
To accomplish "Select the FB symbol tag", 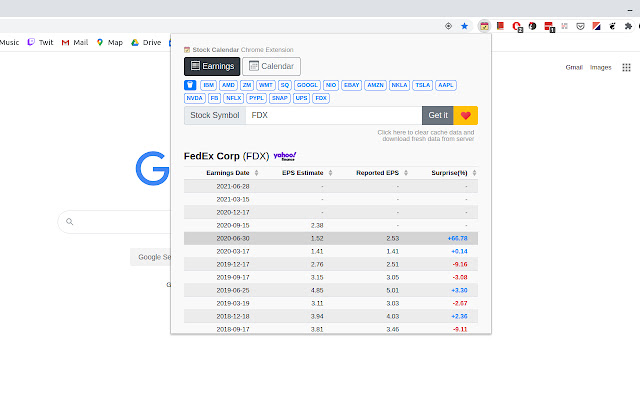I will (214, 98).
